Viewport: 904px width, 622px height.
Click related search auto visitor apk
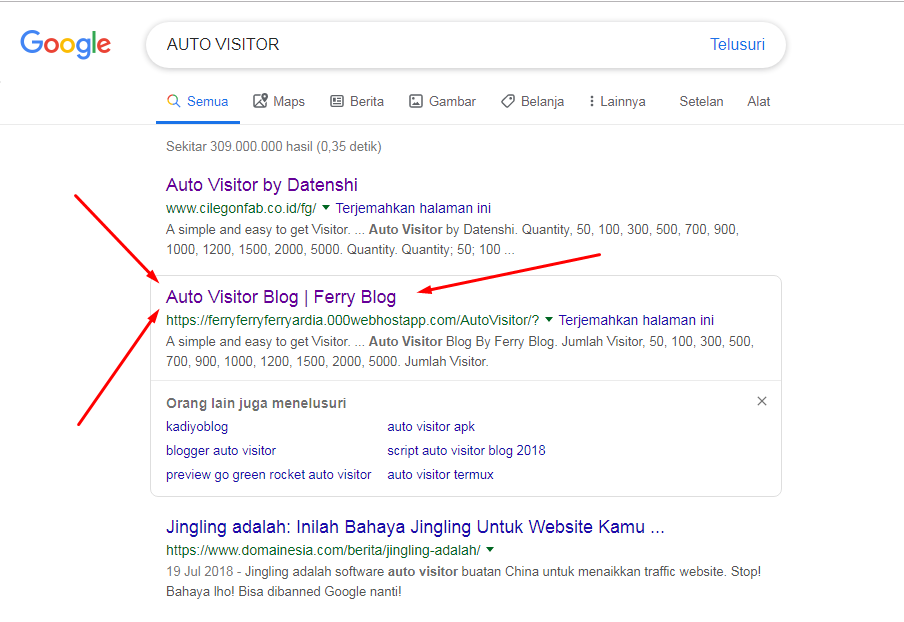coord(431,427)
